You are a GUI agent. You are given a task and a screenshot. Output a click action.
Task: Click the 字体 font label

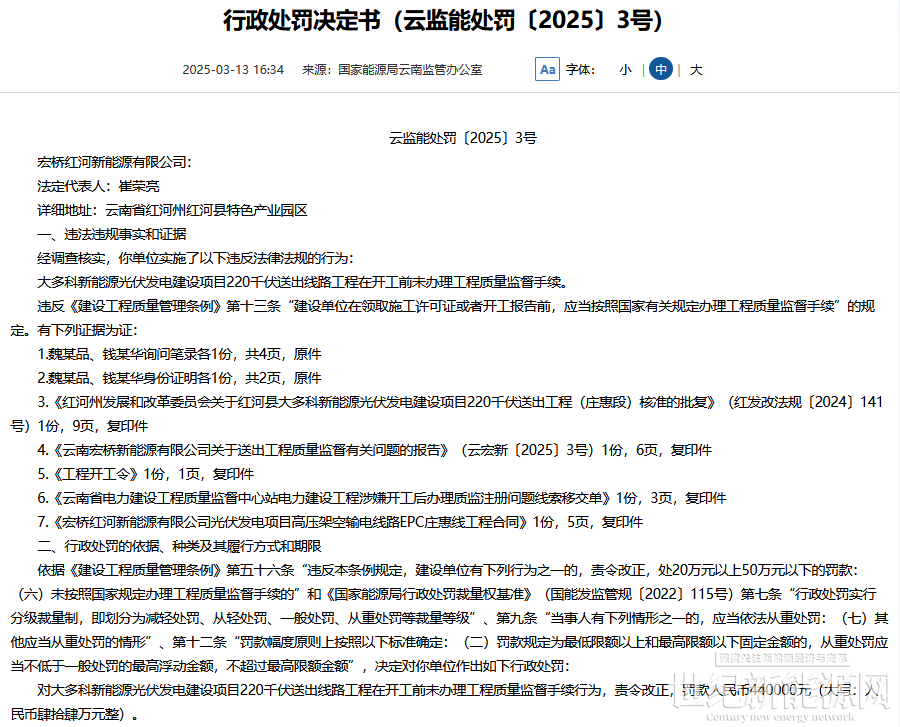580,70
